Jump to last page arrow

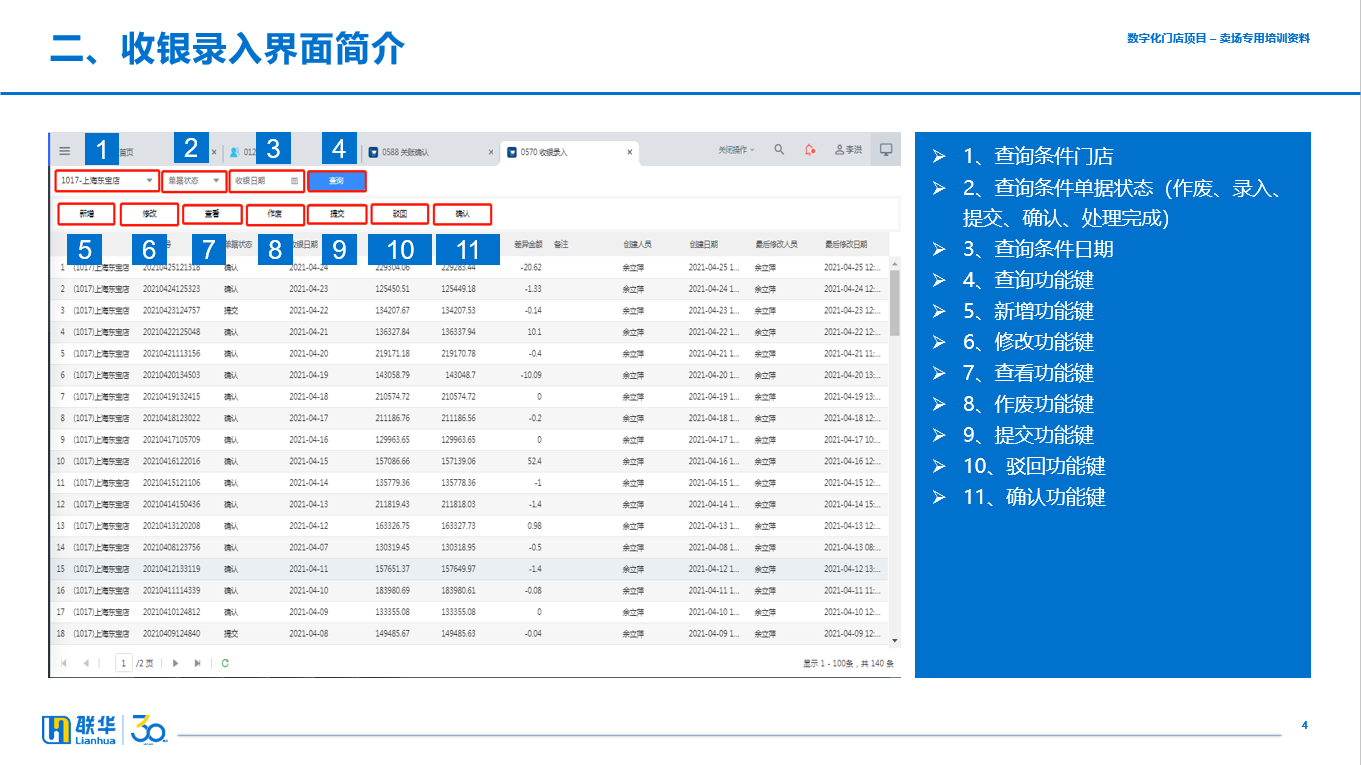198,662
